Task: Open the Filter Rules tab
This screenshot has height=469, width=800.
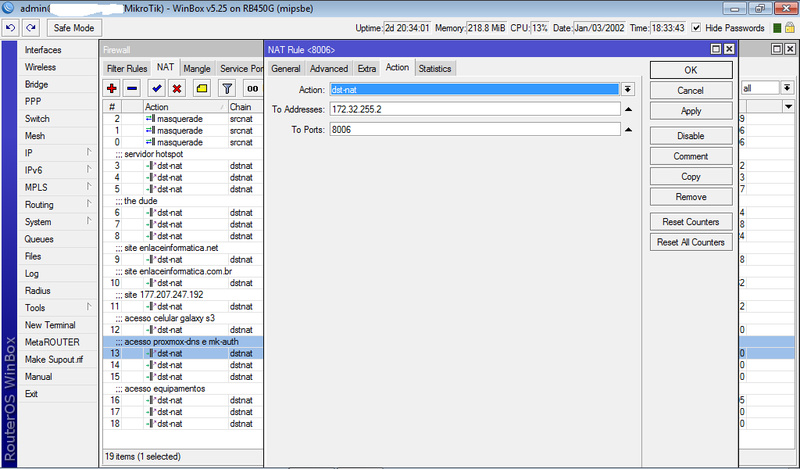Action: point(127,68)
